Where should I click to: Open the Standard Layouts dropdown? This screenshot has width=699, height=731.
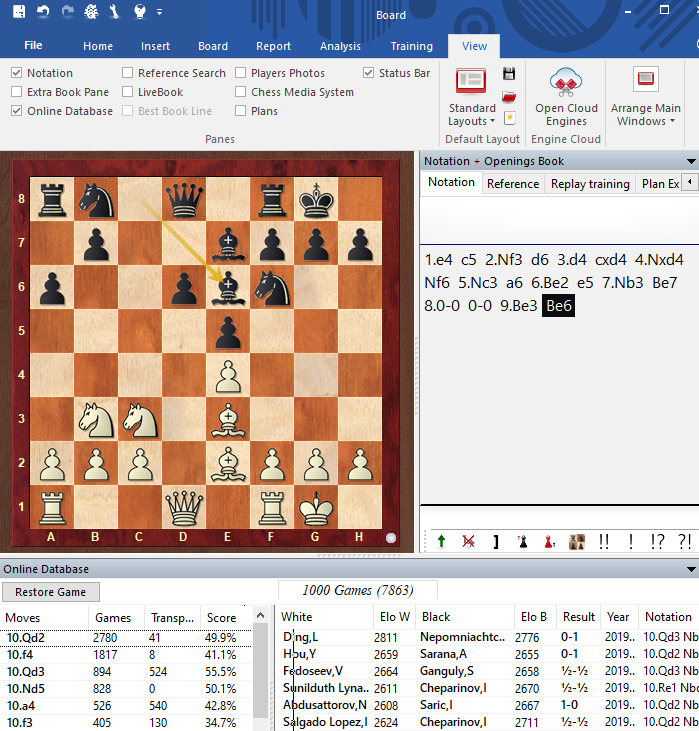click(472, 114)
